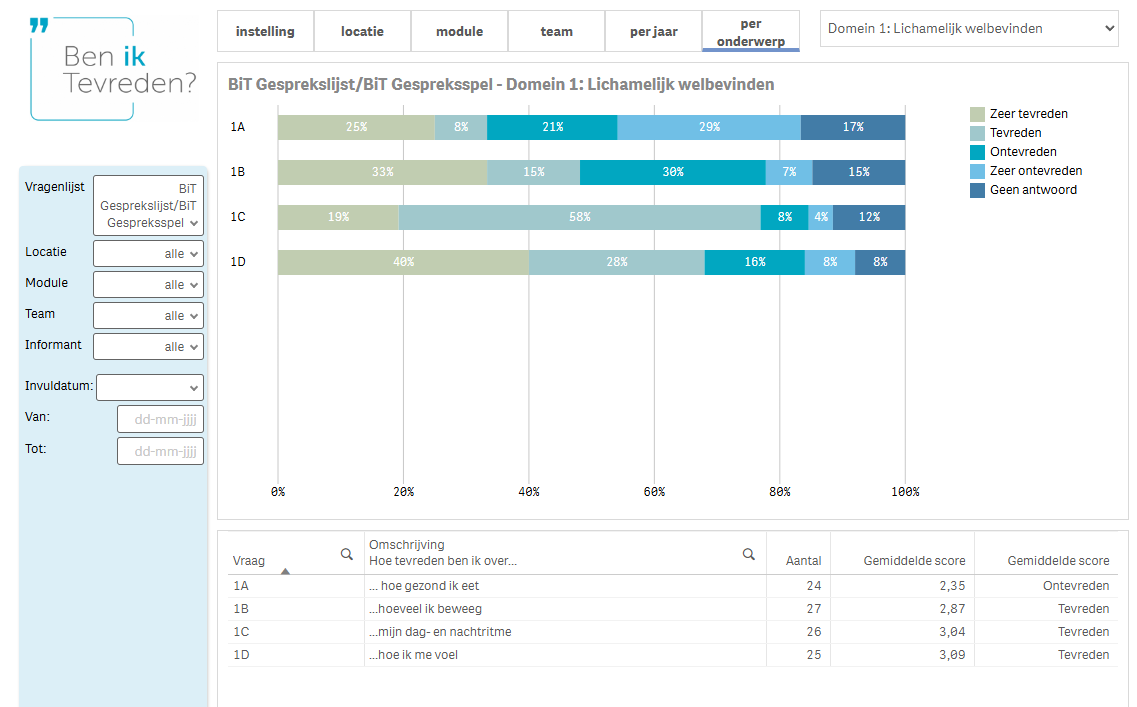The width and height of the screenshot is (1137, 707).
Task: Expand the Vragenlijst dropdown
Action: (148, 205)
